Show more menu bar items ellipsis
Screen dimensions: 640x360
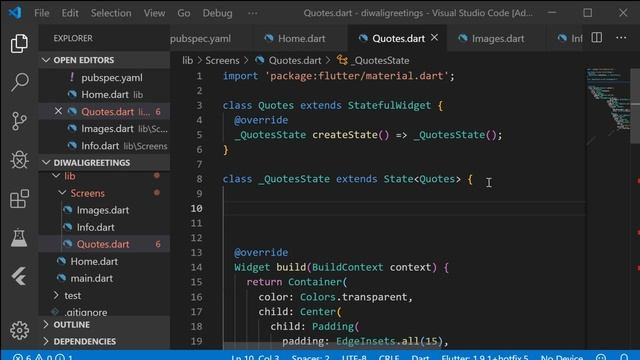253,13
